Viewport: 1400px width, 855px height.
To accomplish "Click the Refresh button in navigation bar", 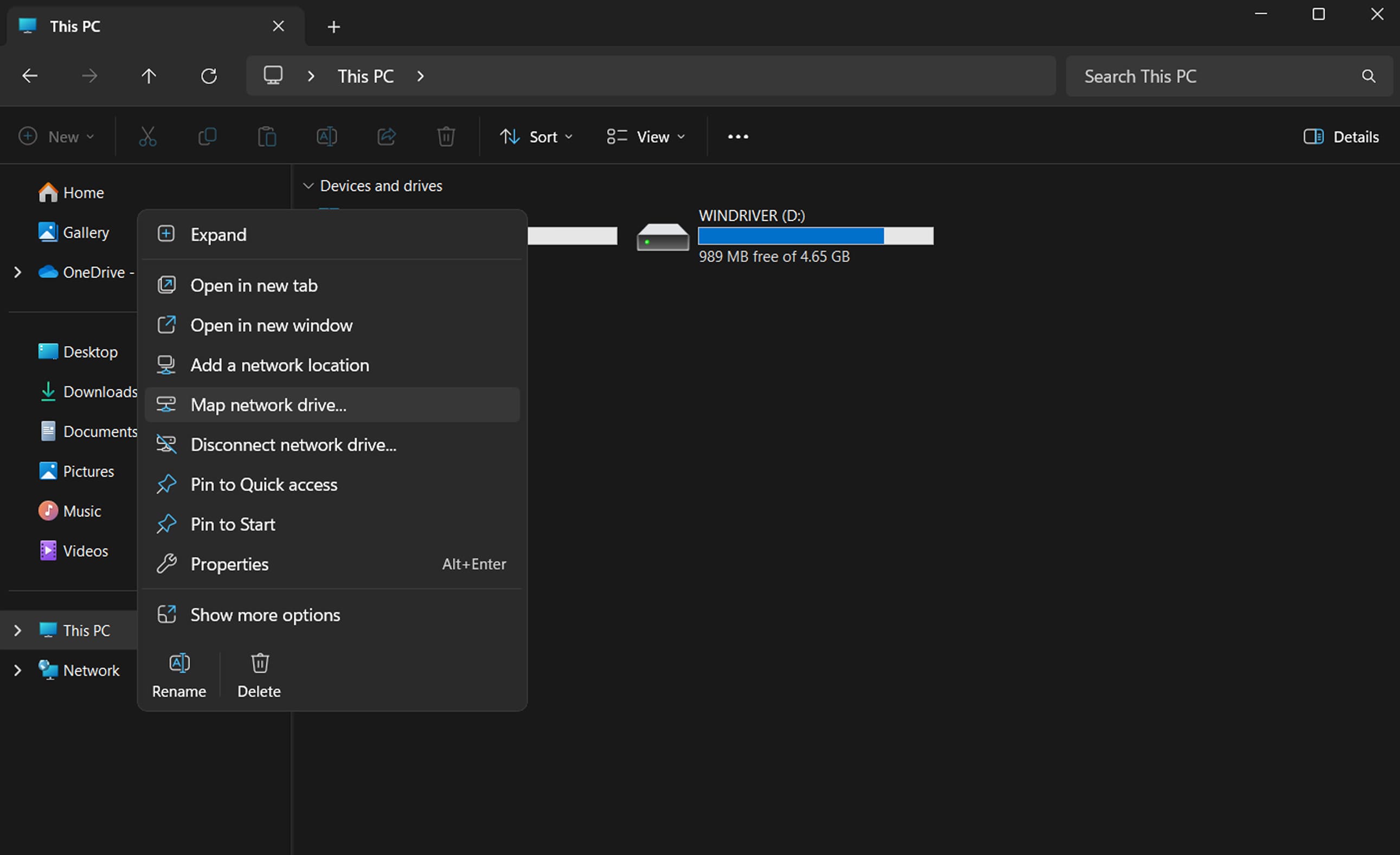I will 209,76.
